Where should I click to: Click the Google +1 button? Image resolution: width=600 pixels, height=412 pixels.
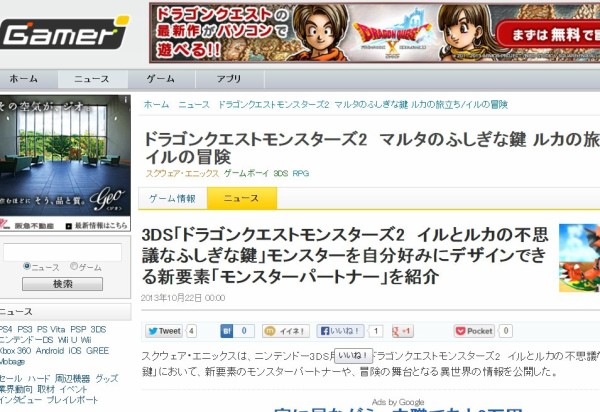[403, 331]
